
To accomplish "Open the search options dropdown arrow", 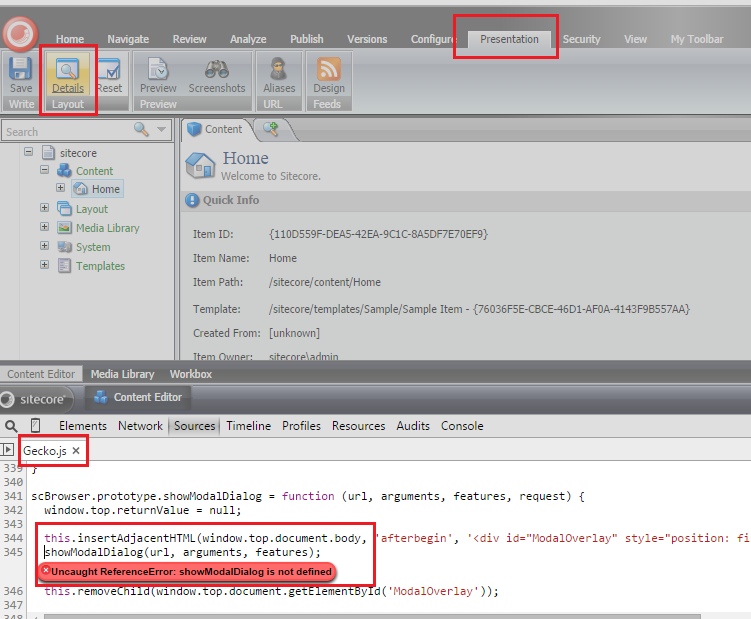I will pyautogui.click(x=161, y=129).
